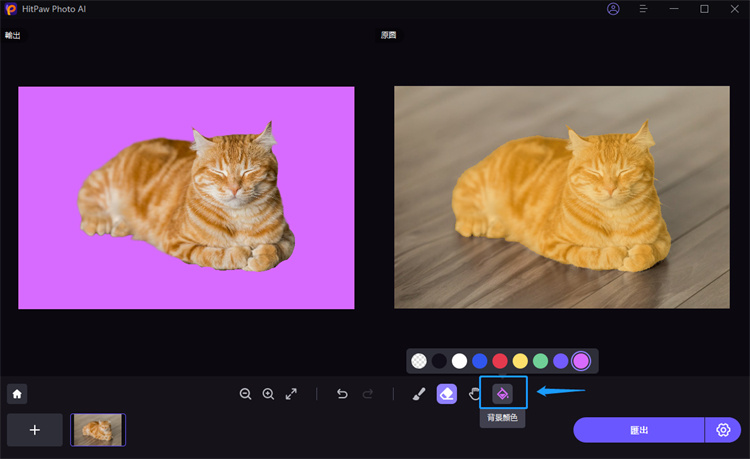Minimize the HitPaw window
This screenshot has width=750, height=459.
click(x=674, y=9)
